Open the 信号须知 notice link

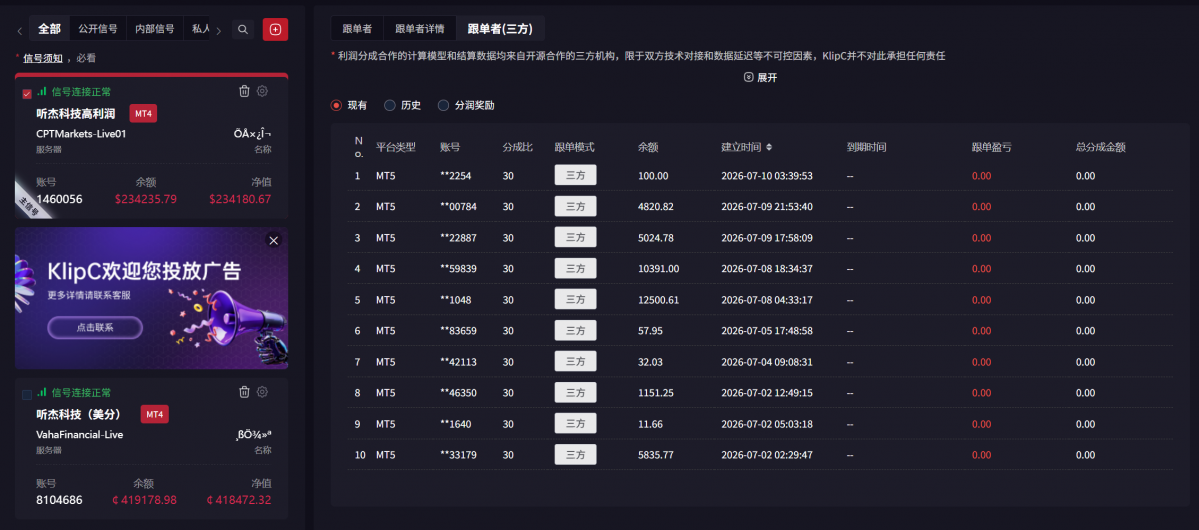click(x=43, y=58)
